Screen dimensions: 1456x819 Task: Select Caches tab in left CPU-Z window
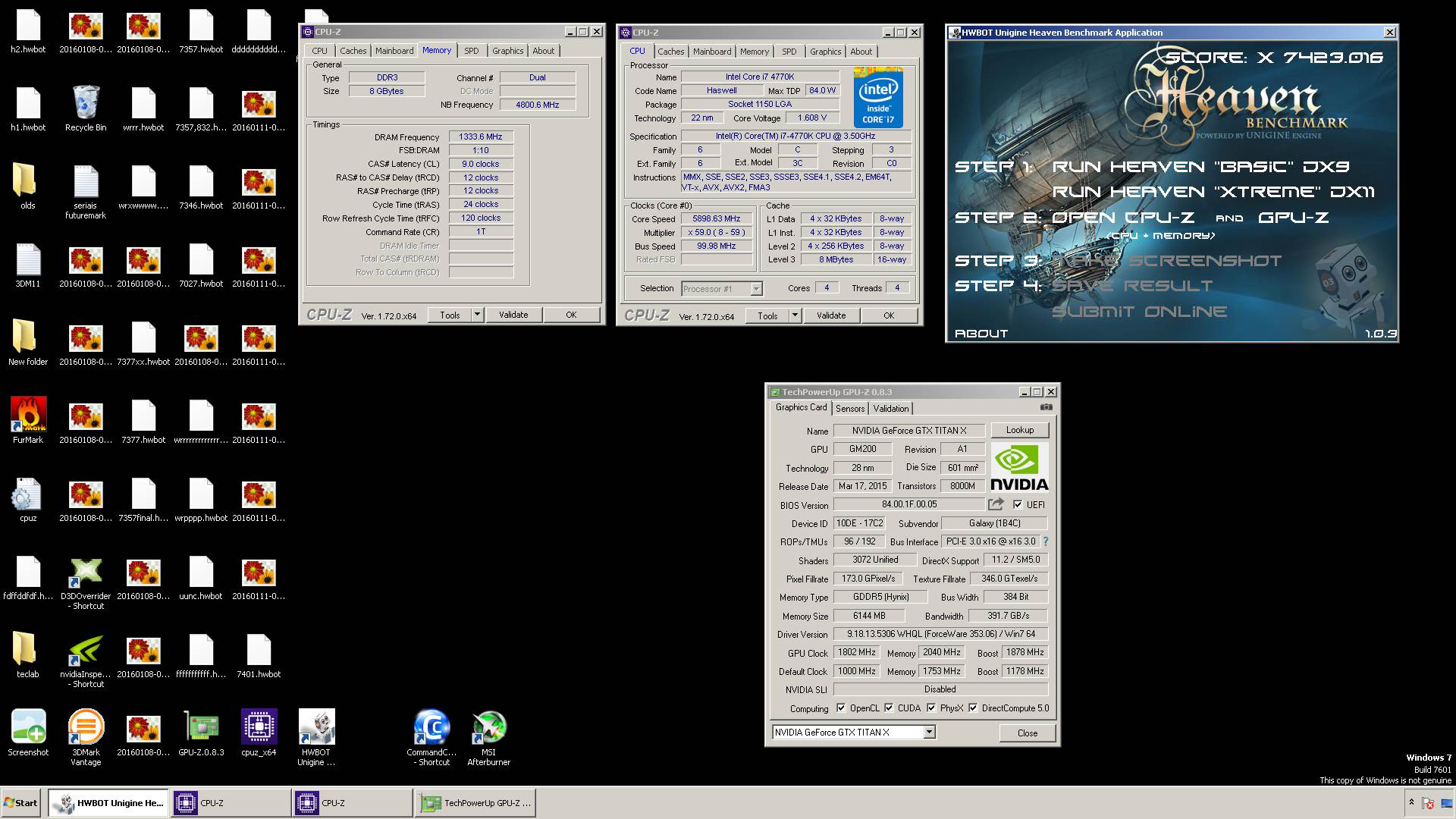[353, 51]
